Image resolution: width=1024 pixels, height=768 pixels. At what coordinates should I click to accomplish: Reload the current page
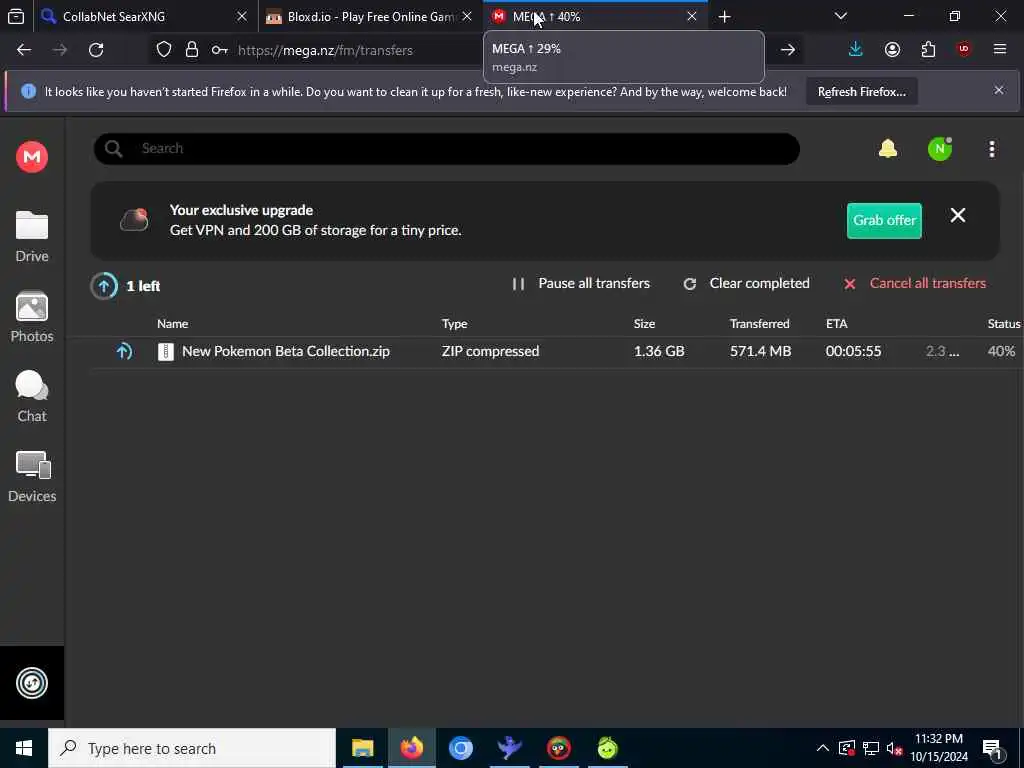[96, 50]
